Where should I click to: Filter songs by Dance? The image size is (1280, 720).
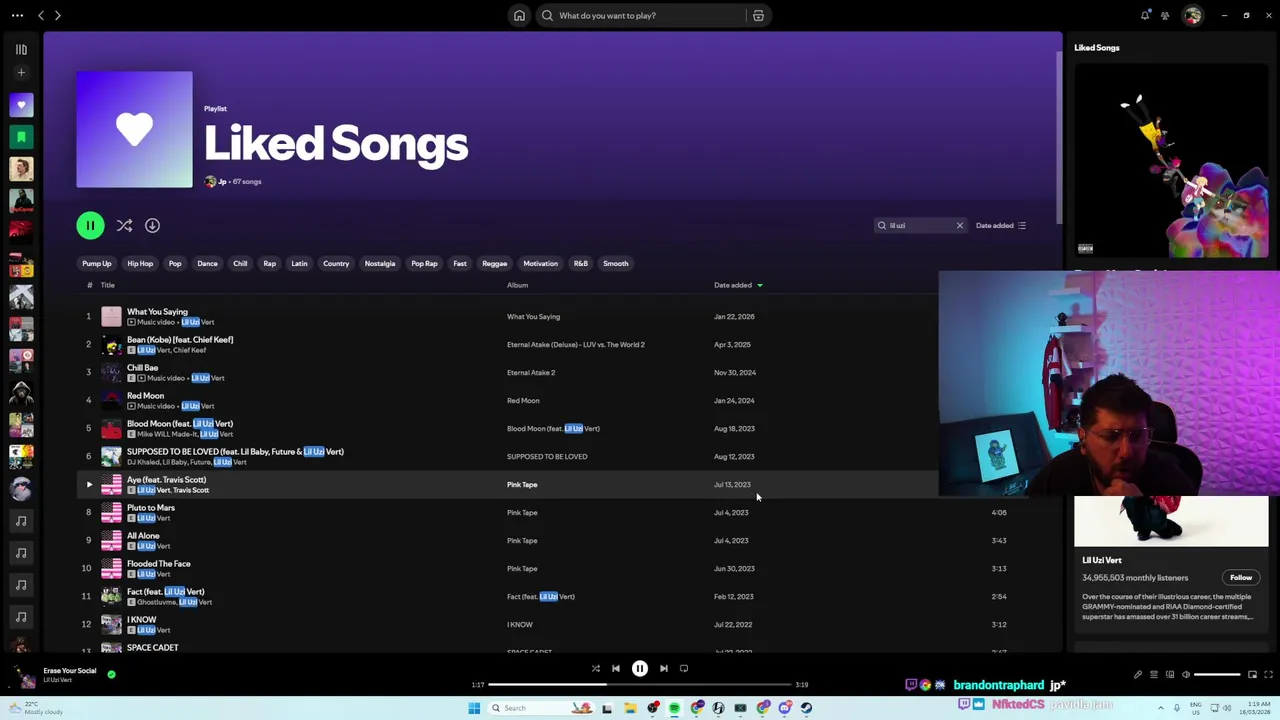point(207,263)
